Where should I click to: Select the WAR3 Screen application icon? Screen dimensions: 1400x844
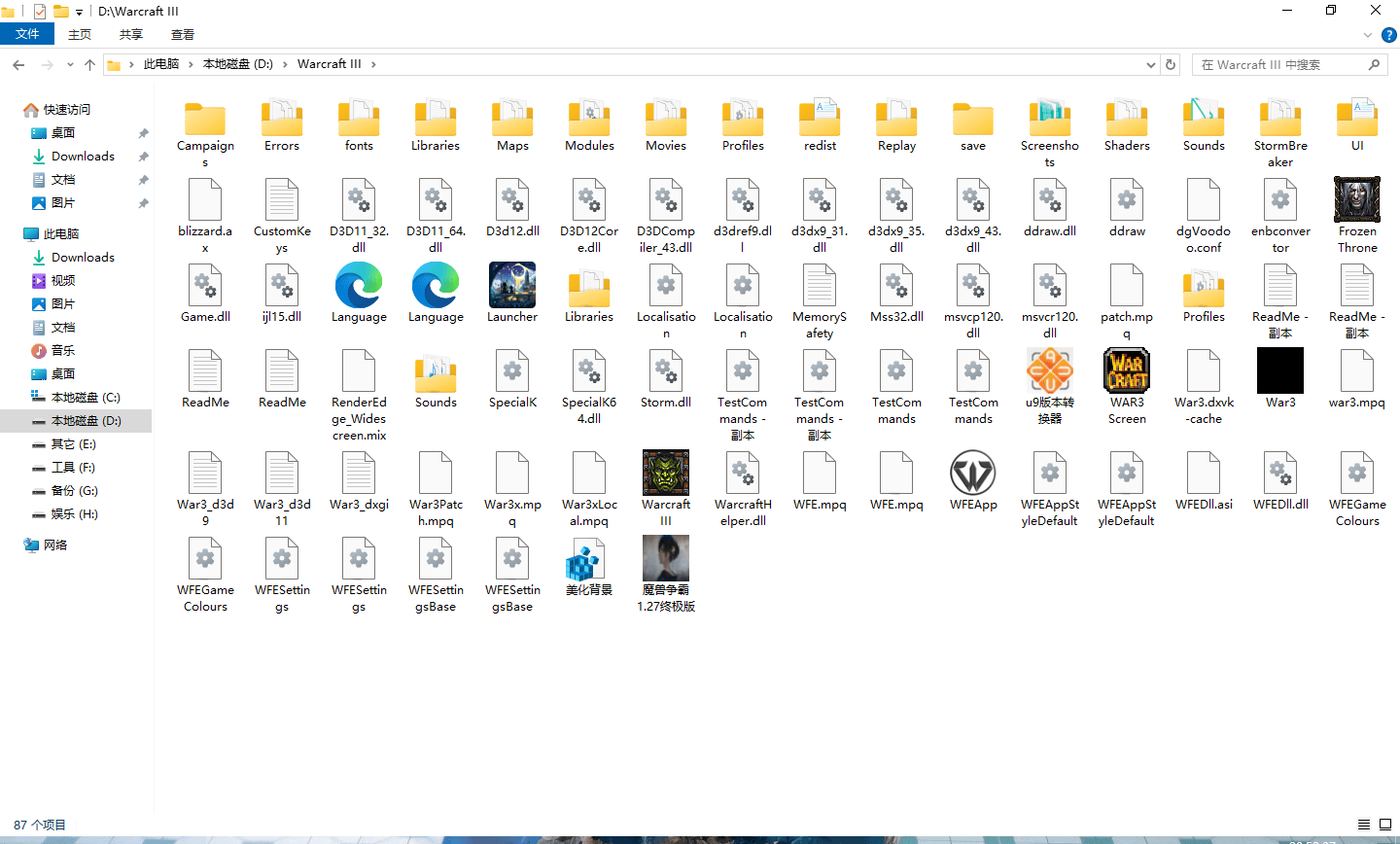click(x=1126, y=372)
